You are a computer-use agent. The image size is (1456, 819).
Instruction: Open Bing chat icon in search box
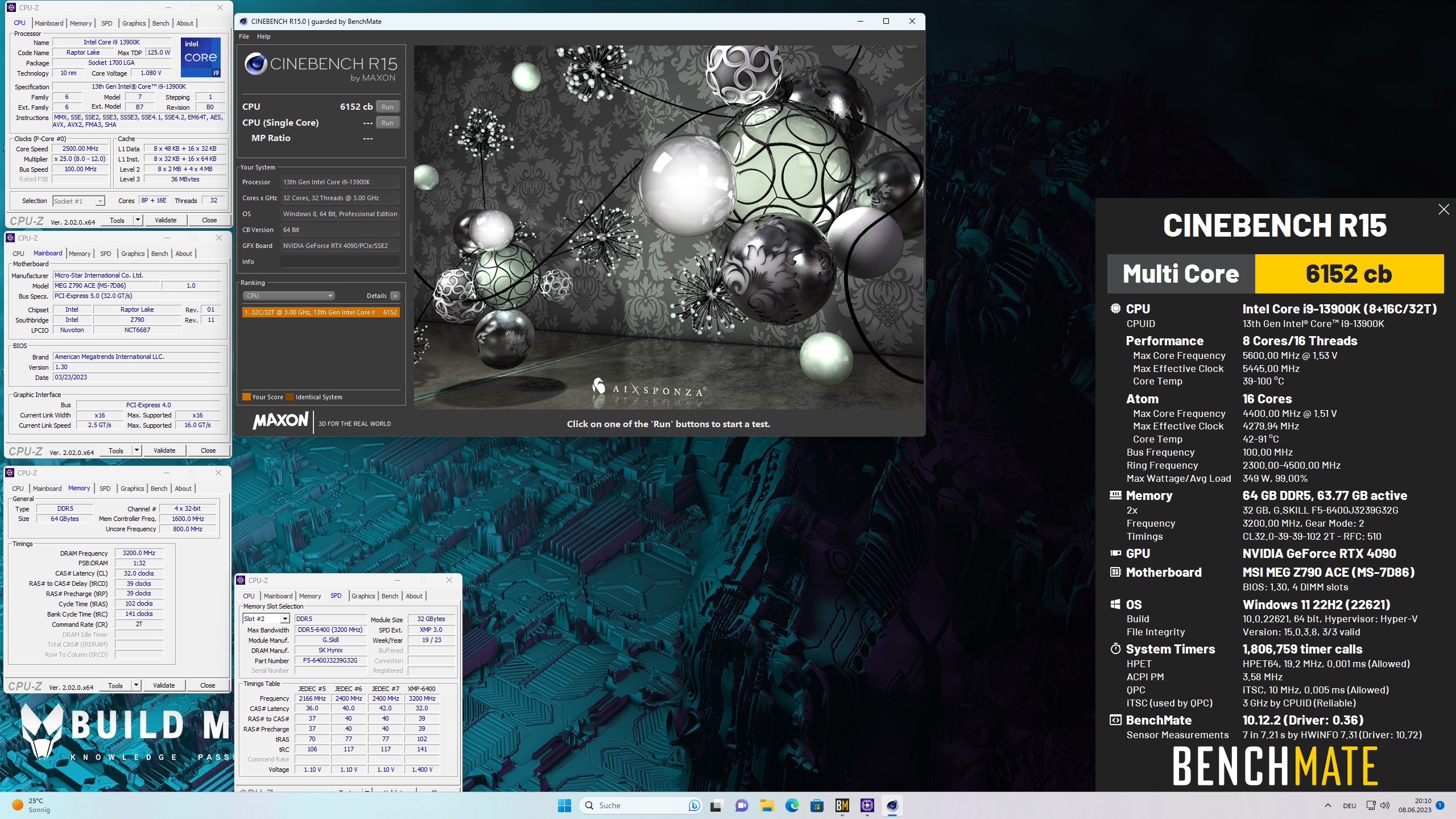click(x=694, y=805)
